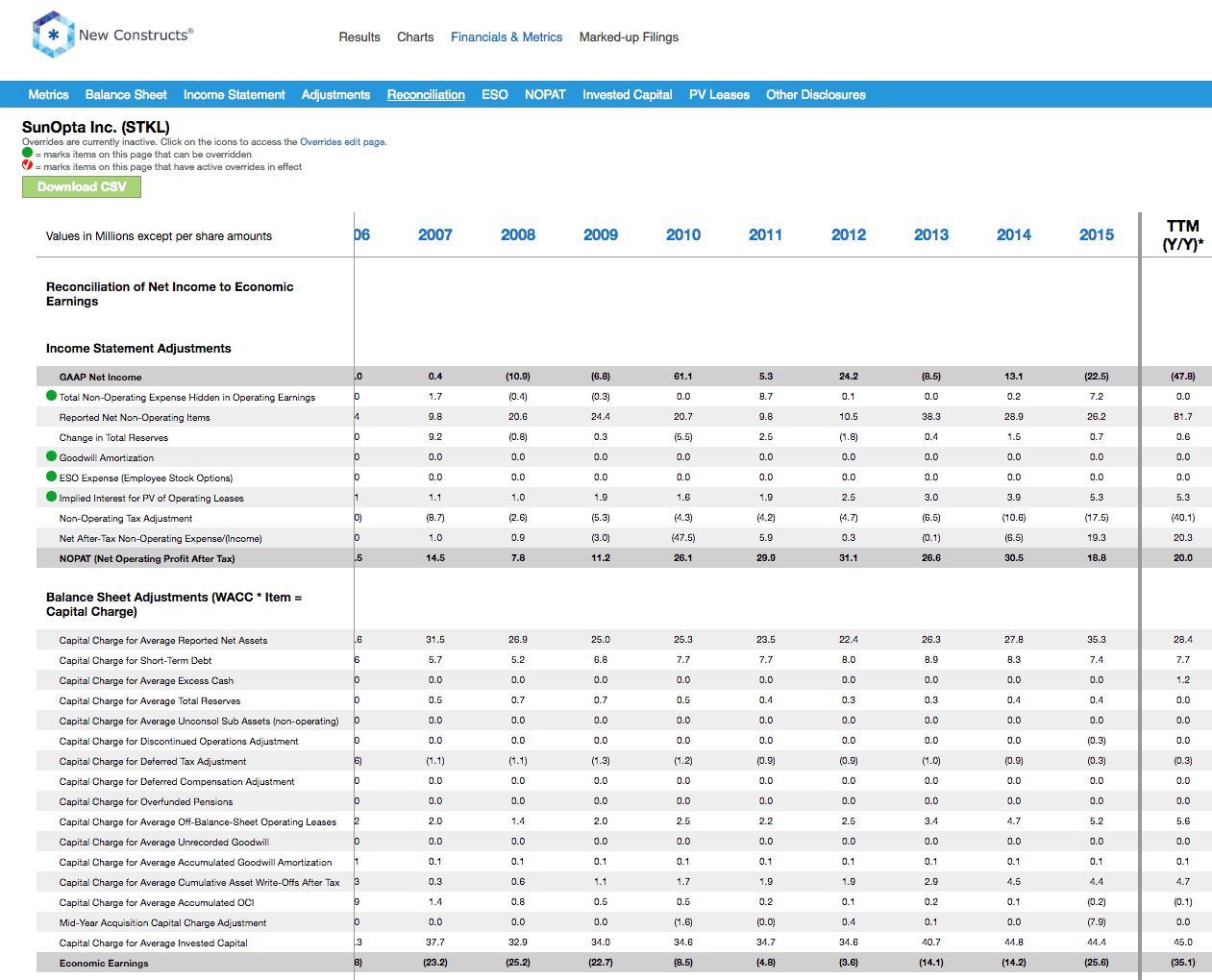Click the 2008 column header
Image resolution: width=1212 pixels, height=980 pixels.
tap(518, 234)
